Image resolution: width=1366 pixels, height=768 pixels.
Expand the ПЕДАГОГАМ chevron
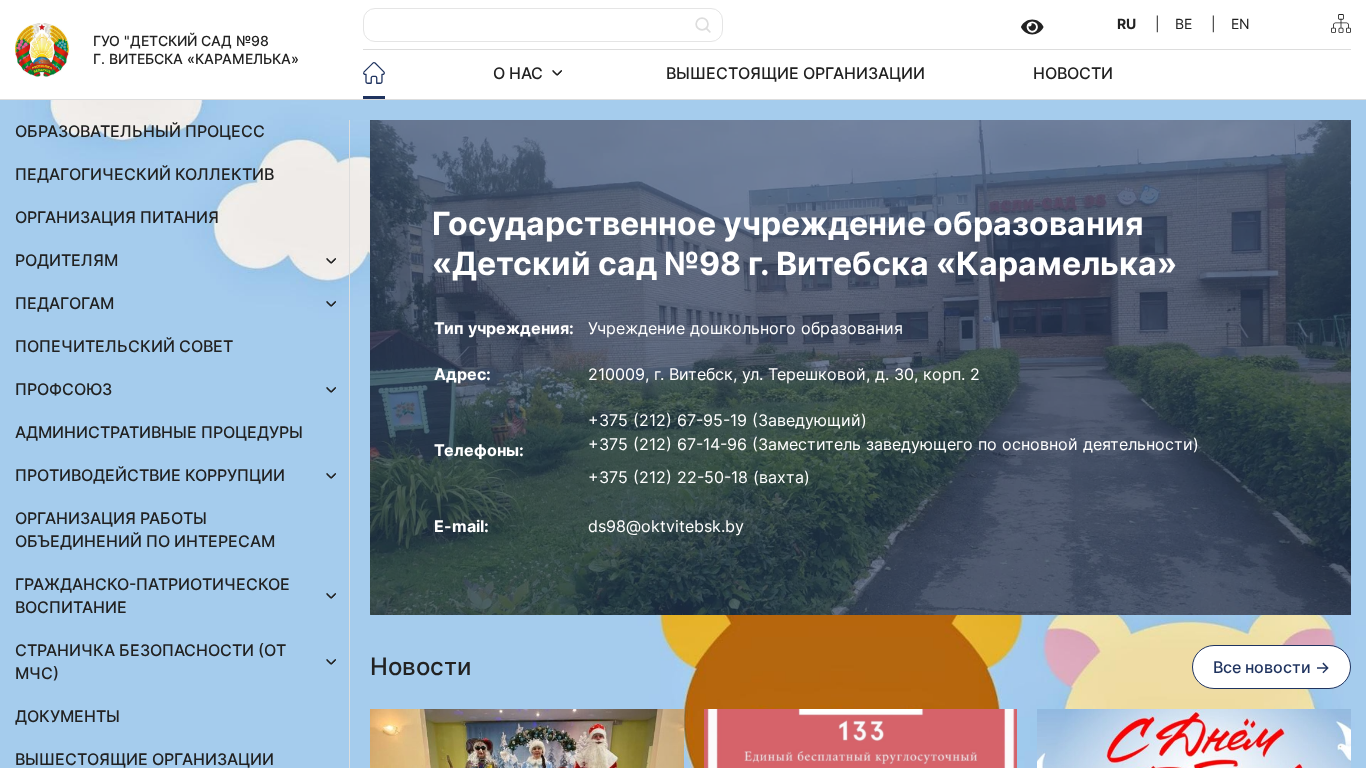coord(331,304)
